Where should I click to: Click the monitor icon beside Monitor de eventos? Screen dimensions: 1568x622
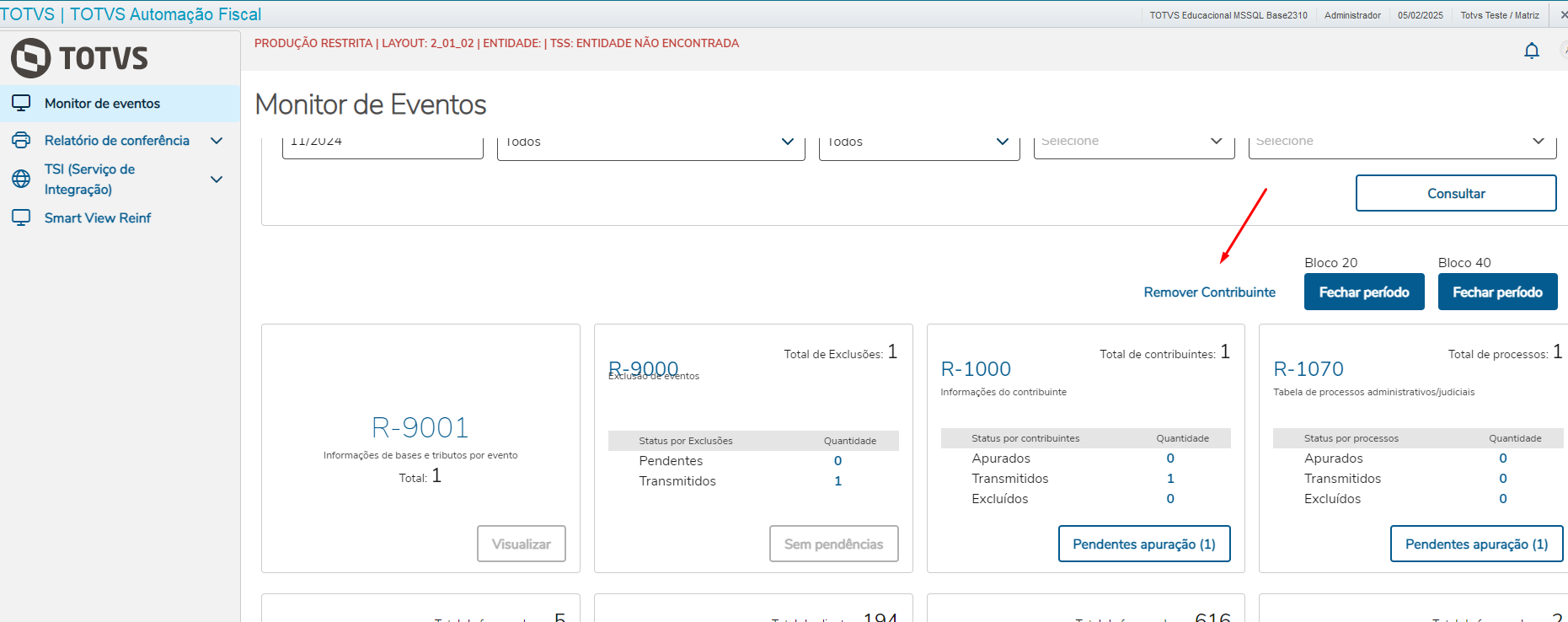(x=21, y=103)
